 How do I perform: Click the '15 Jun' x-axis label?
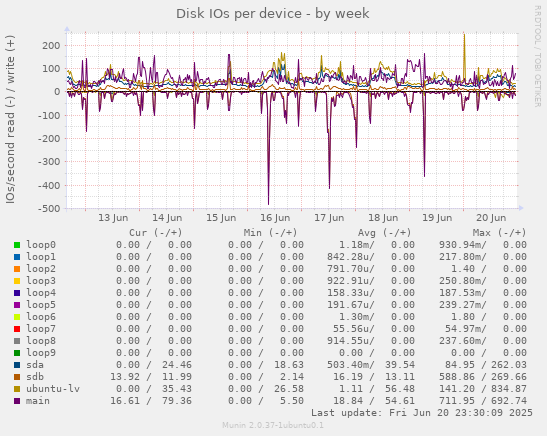pyautogui.click(x=221, y=218)
